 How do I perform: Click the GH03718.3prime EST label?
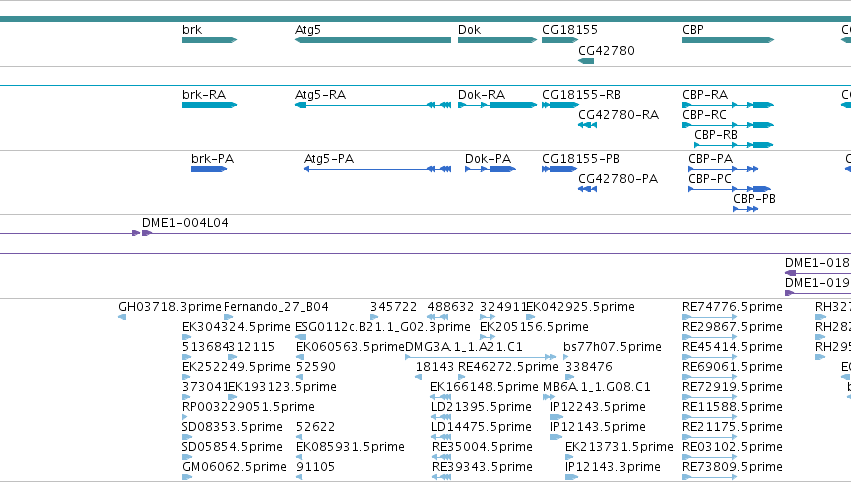[170, 307]
